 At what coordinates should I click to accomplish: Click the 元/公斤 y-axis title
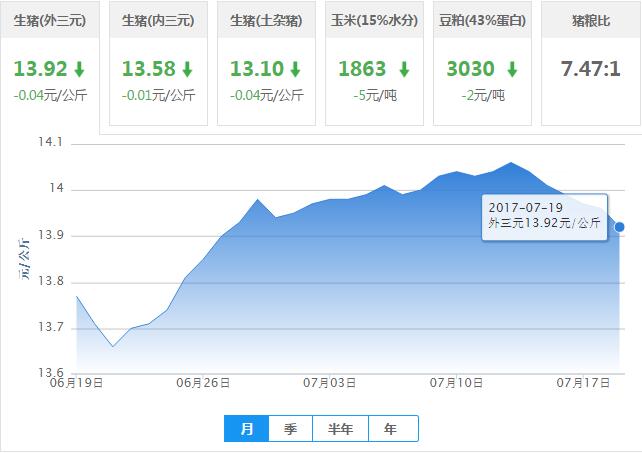coord(22,258)
